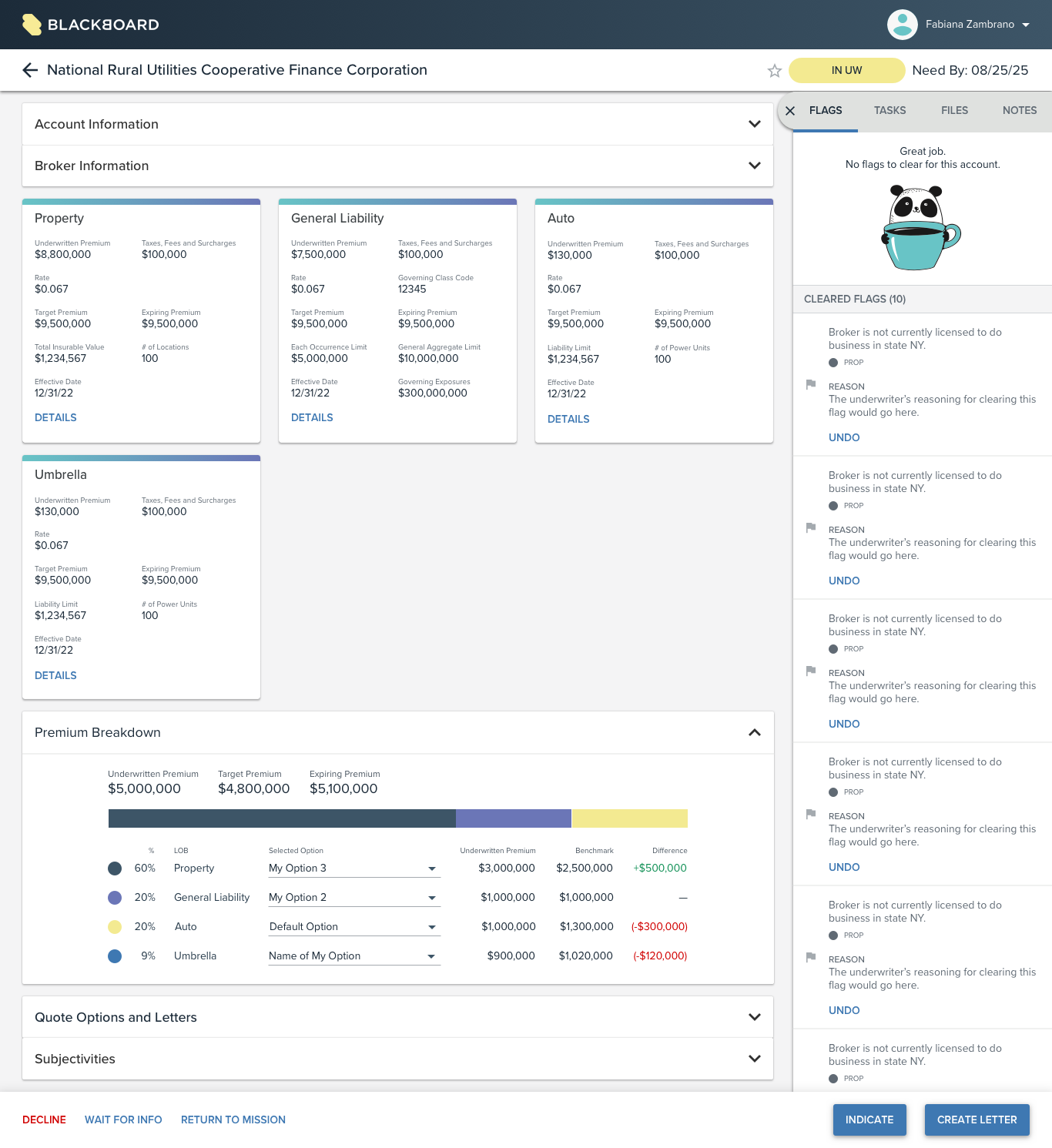
Task: Open the Property selected option dropdown
Action: pos(354,869)
